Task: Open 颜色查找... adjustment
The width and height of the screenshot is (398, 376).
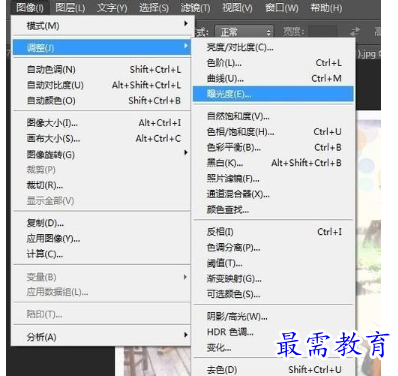Action: tap(273, 210)
